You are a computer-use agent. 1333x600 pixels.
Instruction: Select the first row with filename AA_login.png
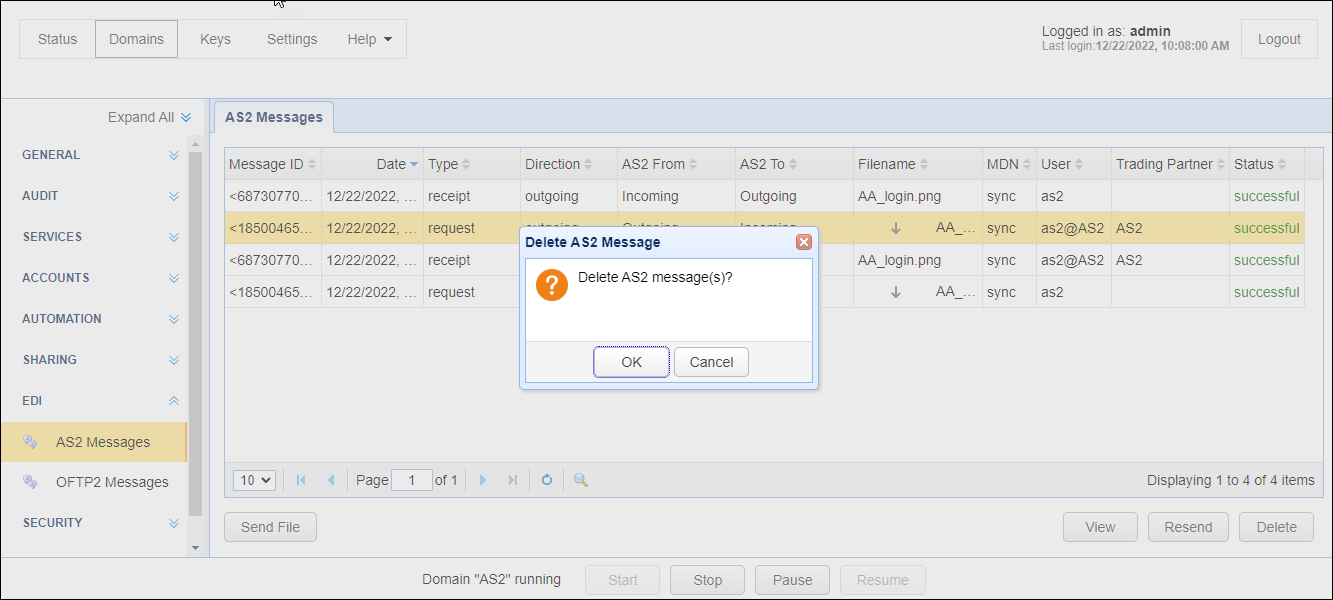tap(764, 196)
